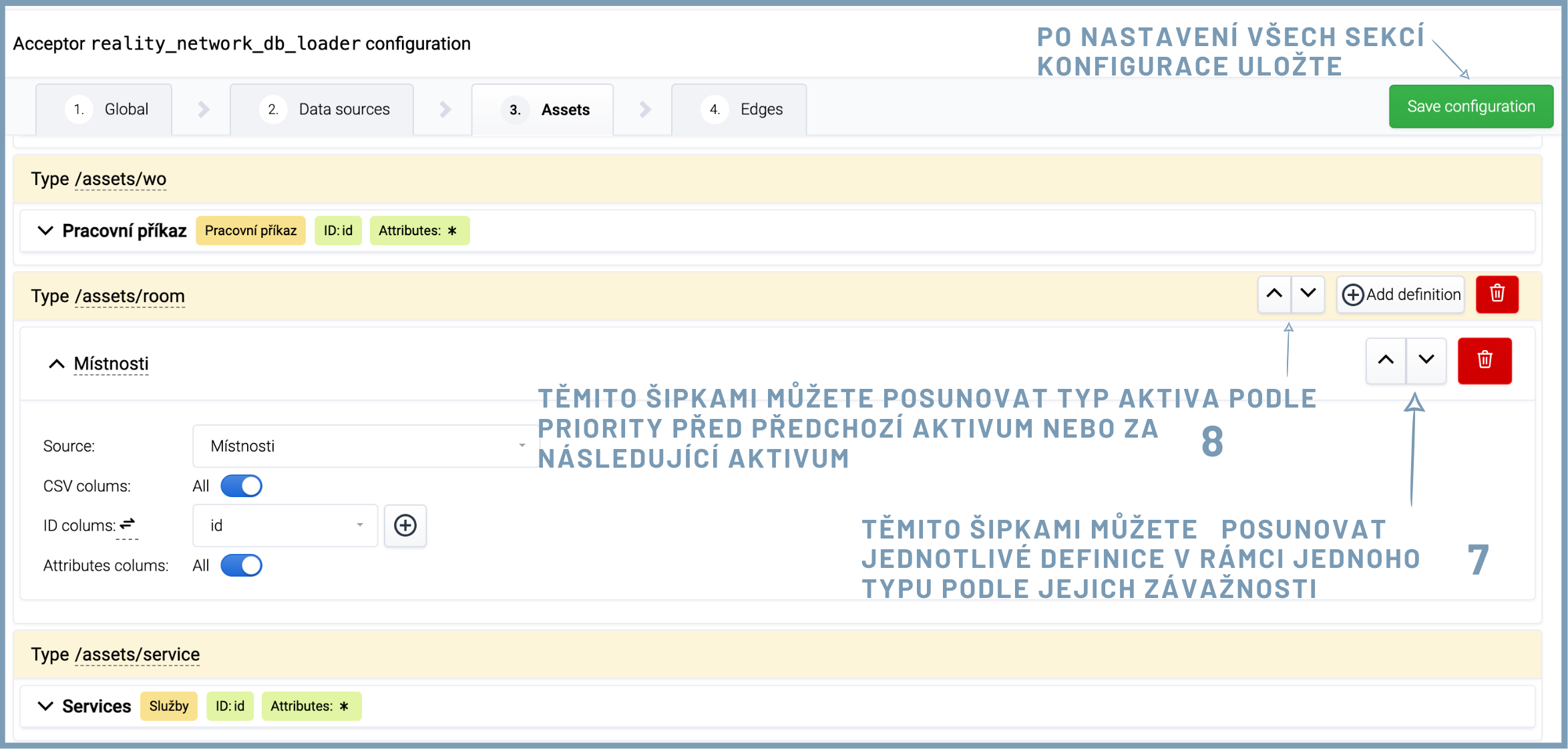
Task: Toggle CSV colums All switch
Action: [x=241, y=486]
